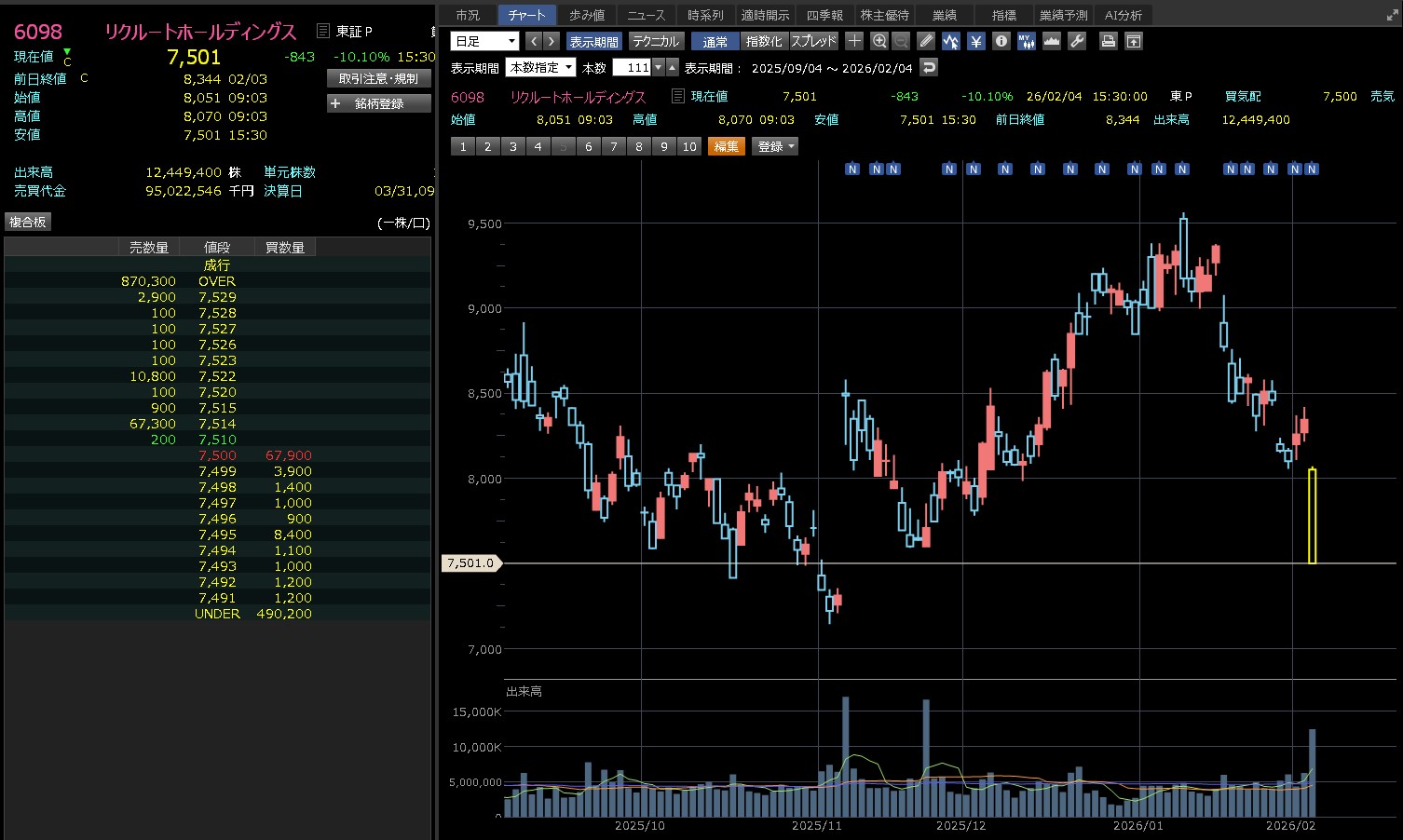Switch to the ニュース tab

coord(646,15)
